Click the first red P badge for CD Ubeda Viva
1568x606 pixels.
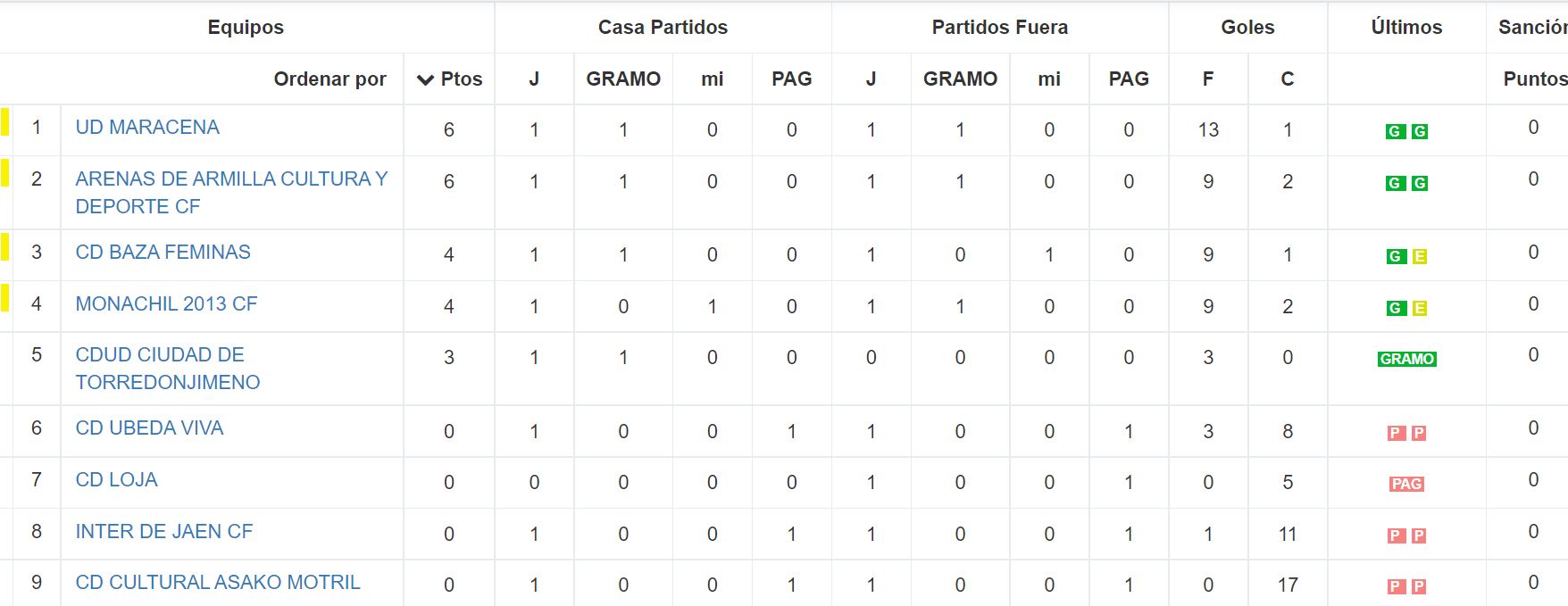click(x=1394, y=434)
